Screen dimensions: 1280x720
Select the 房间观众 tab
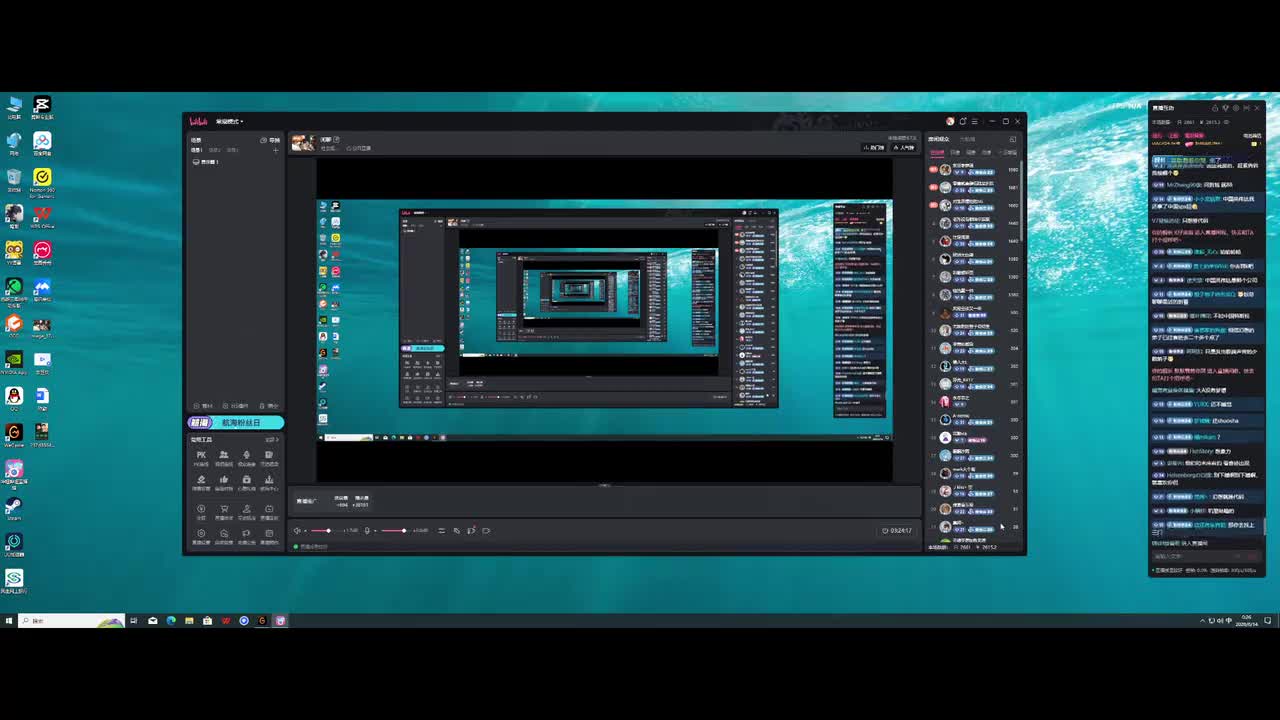coord(938,139)
